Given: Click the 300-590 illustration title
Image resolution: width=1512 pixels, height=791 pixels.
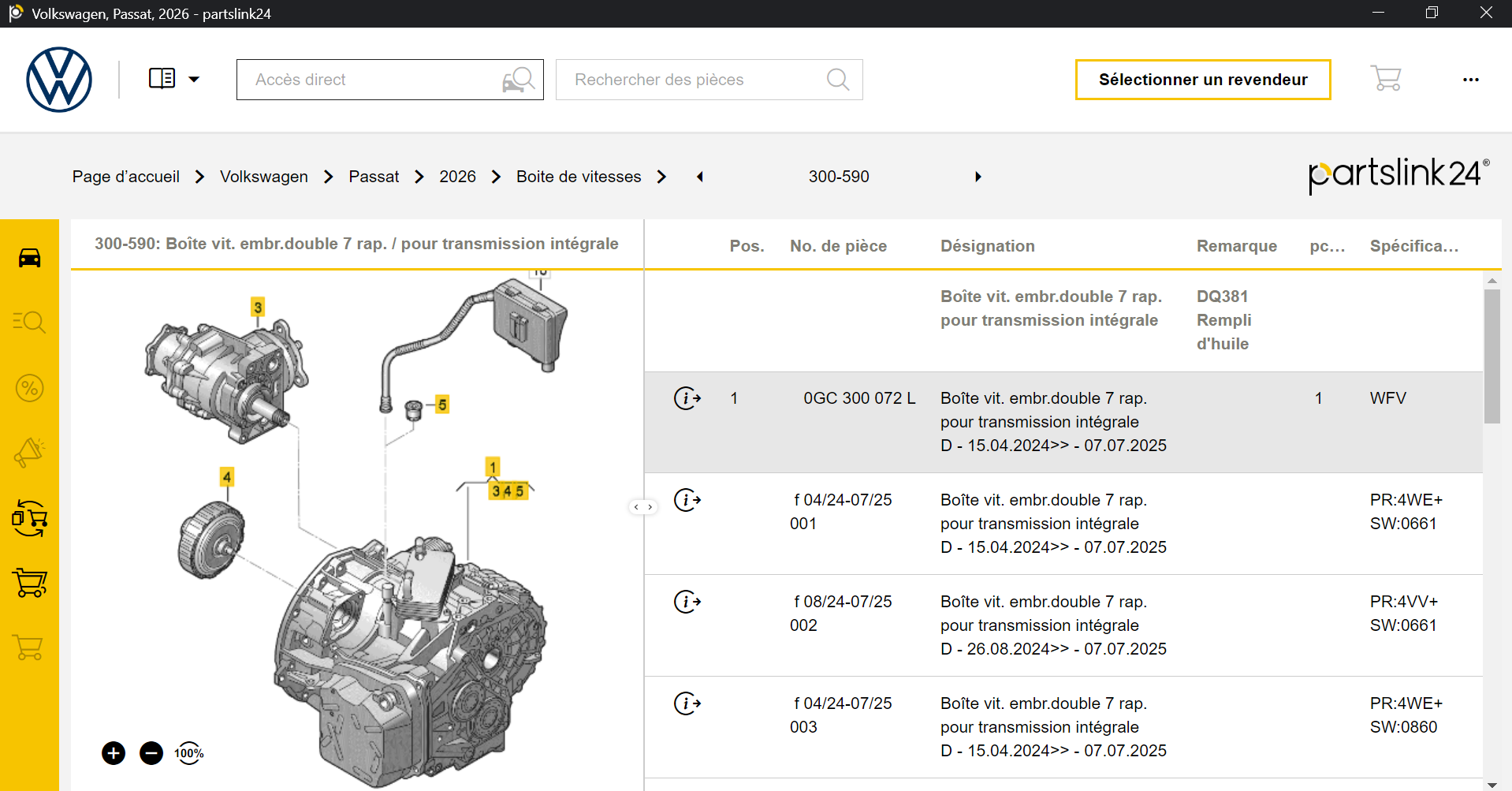Looking at the screenshot, I should pos(356,244).
